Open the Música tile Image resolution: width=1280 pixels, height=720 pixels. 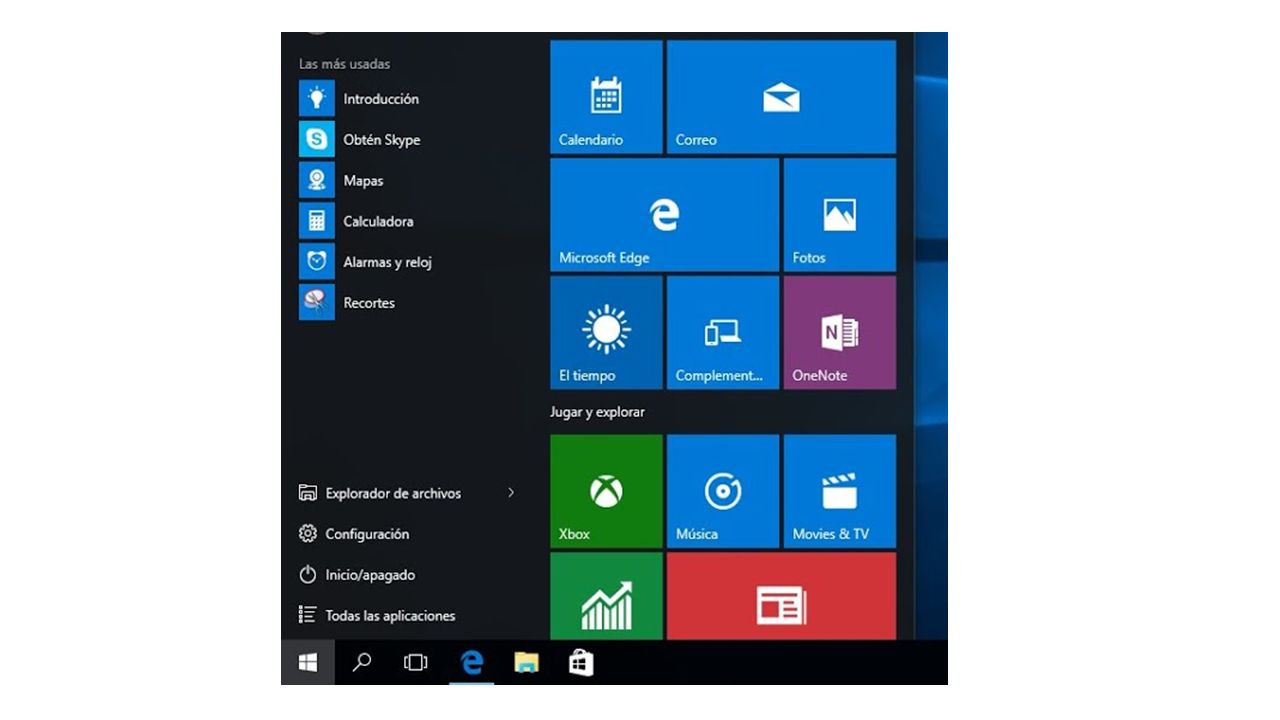pyautogui.click(x=723, y=491)
